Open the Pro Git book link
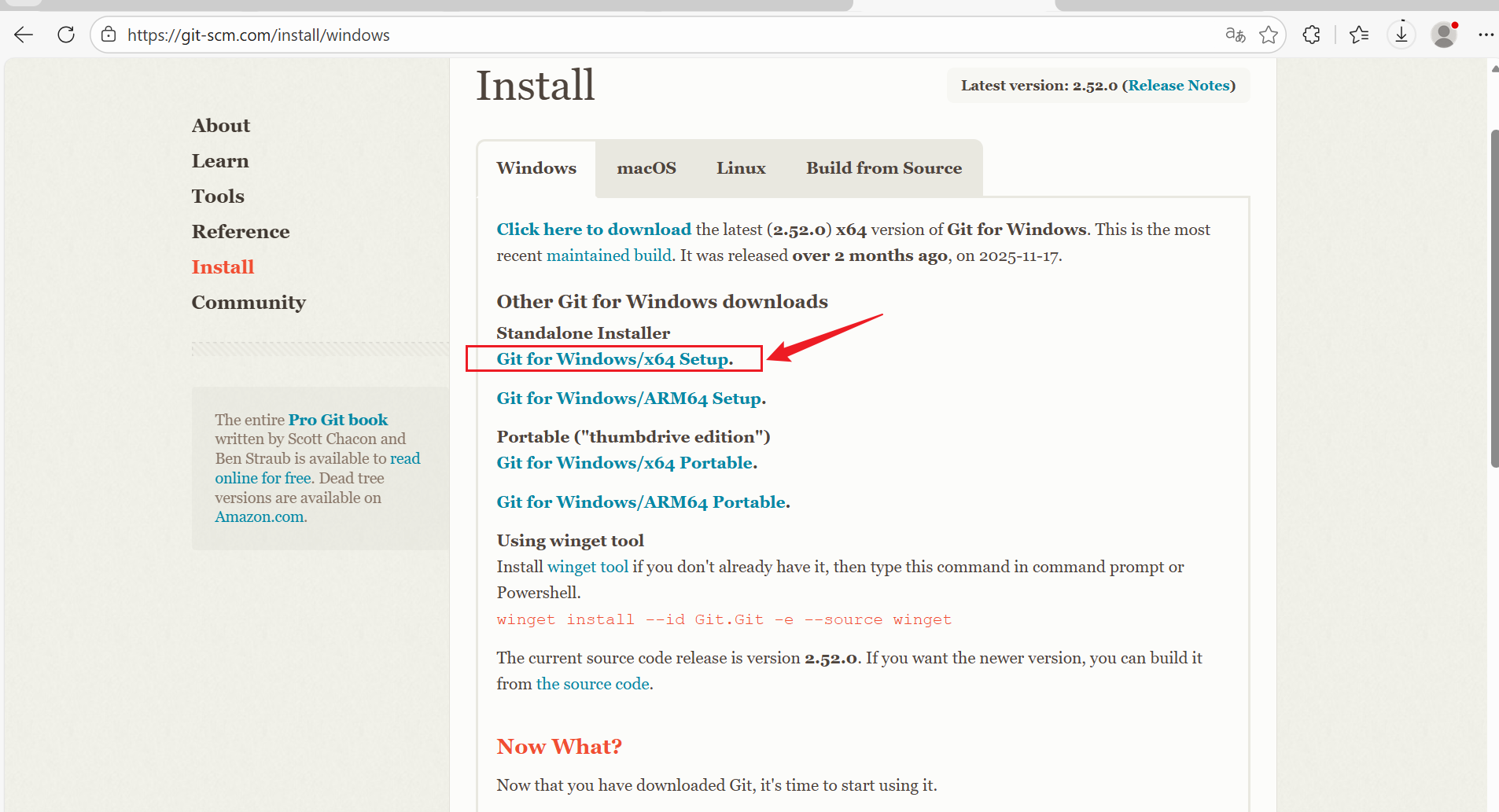This screenshot has width=1499, height=812. (x=338, y=420)
